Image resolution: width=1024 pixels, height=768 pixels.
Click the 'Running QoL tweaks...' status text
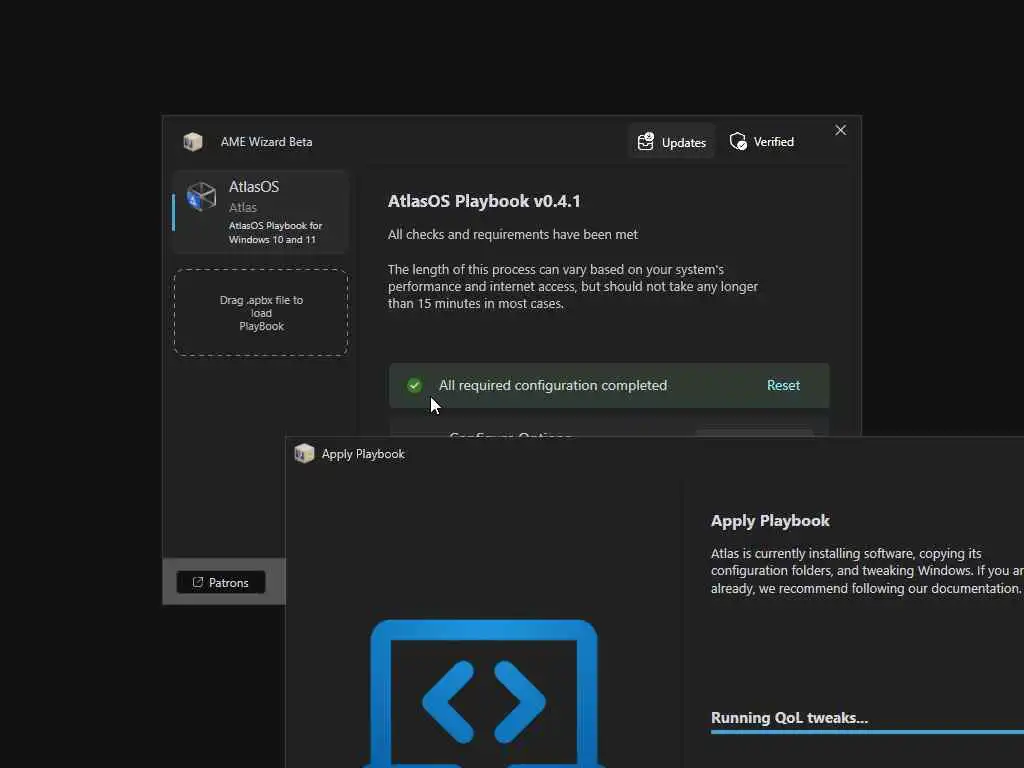pyautogui.click(x=789, y=718)
